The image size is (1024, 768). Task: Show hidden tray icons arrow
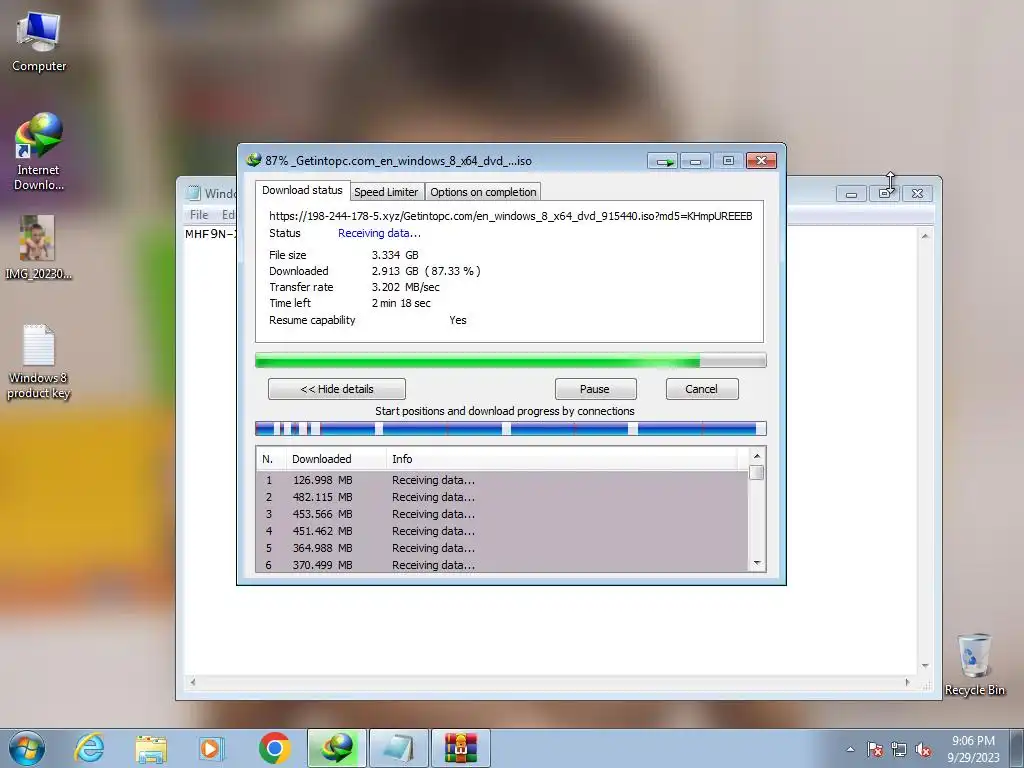[850, 749]
